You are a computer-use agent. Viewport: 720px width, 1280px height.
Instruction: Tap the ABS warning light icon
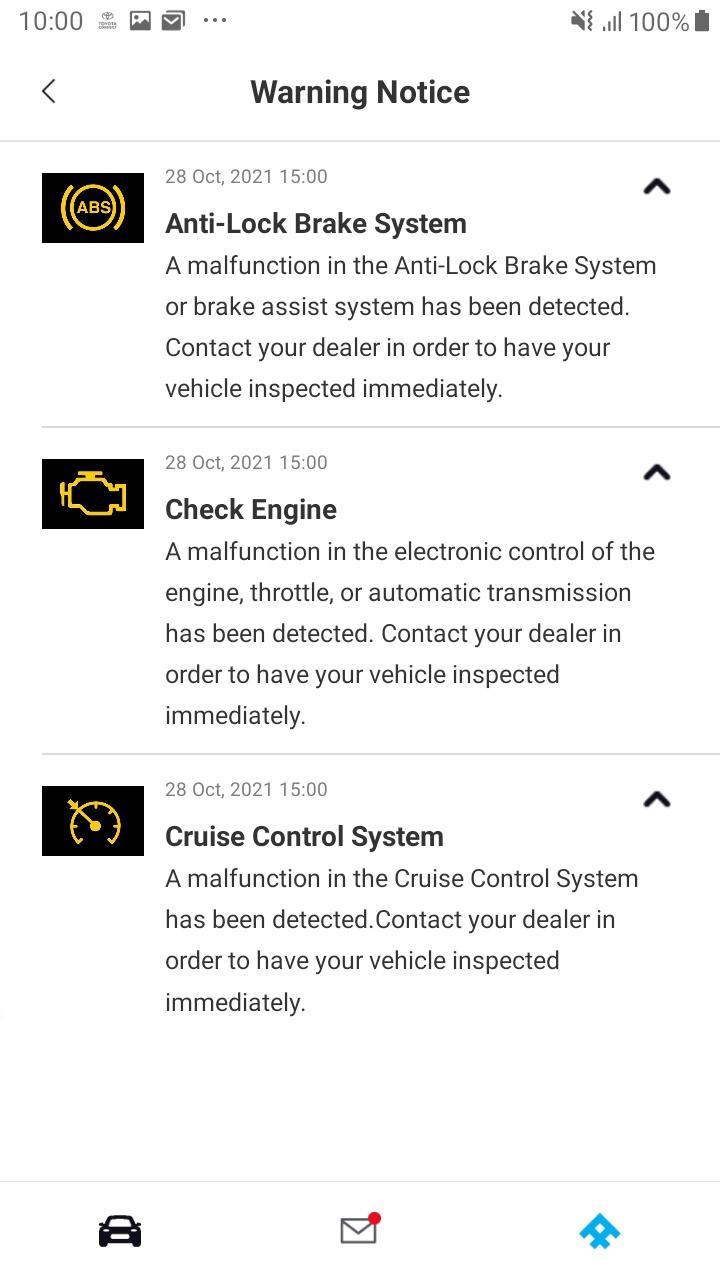click(x=92, y=207)
